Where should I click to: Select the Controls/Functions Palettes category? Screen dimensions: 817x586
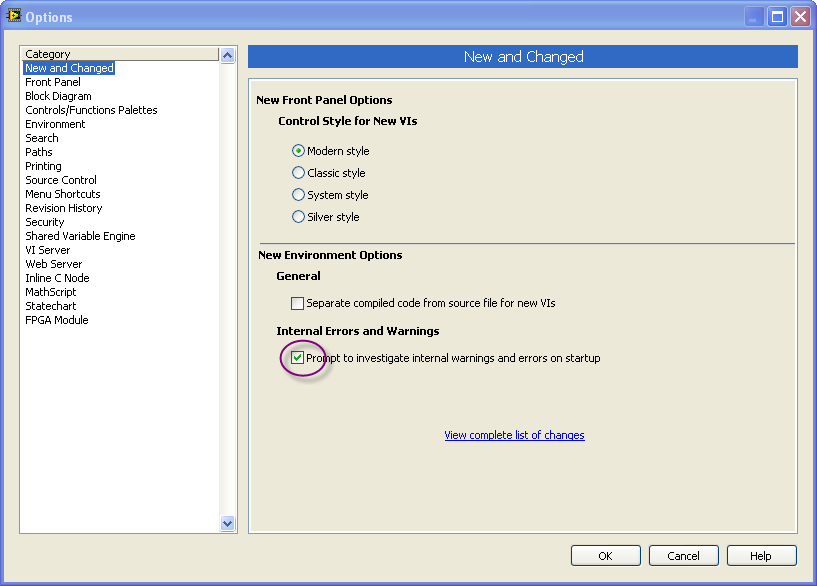pyautogui.click(x=91, y=110)
